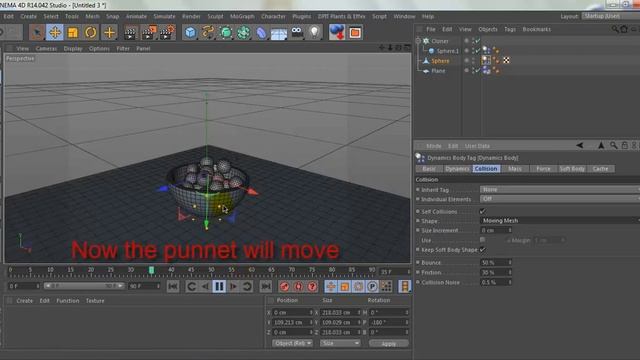Open the Object Manager Tags menu
This screenshot has width=640, height=360.
point(509,29)
